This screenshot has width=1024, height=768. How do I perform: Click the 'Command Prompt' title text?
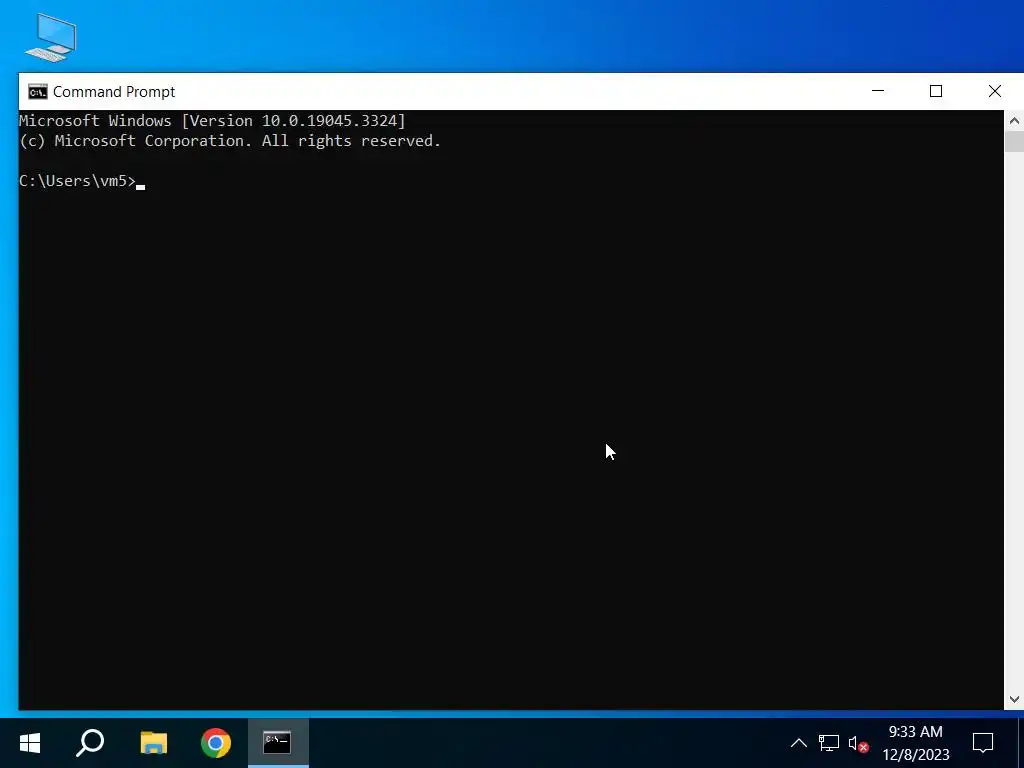click(114, 92)
